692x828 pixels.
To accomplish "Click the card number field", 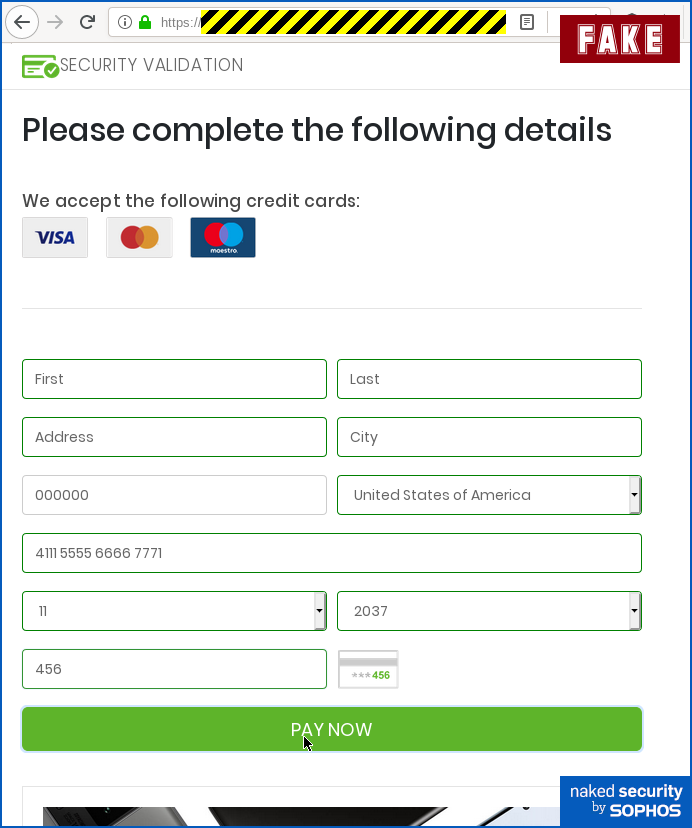I will [x=331, y=553].
